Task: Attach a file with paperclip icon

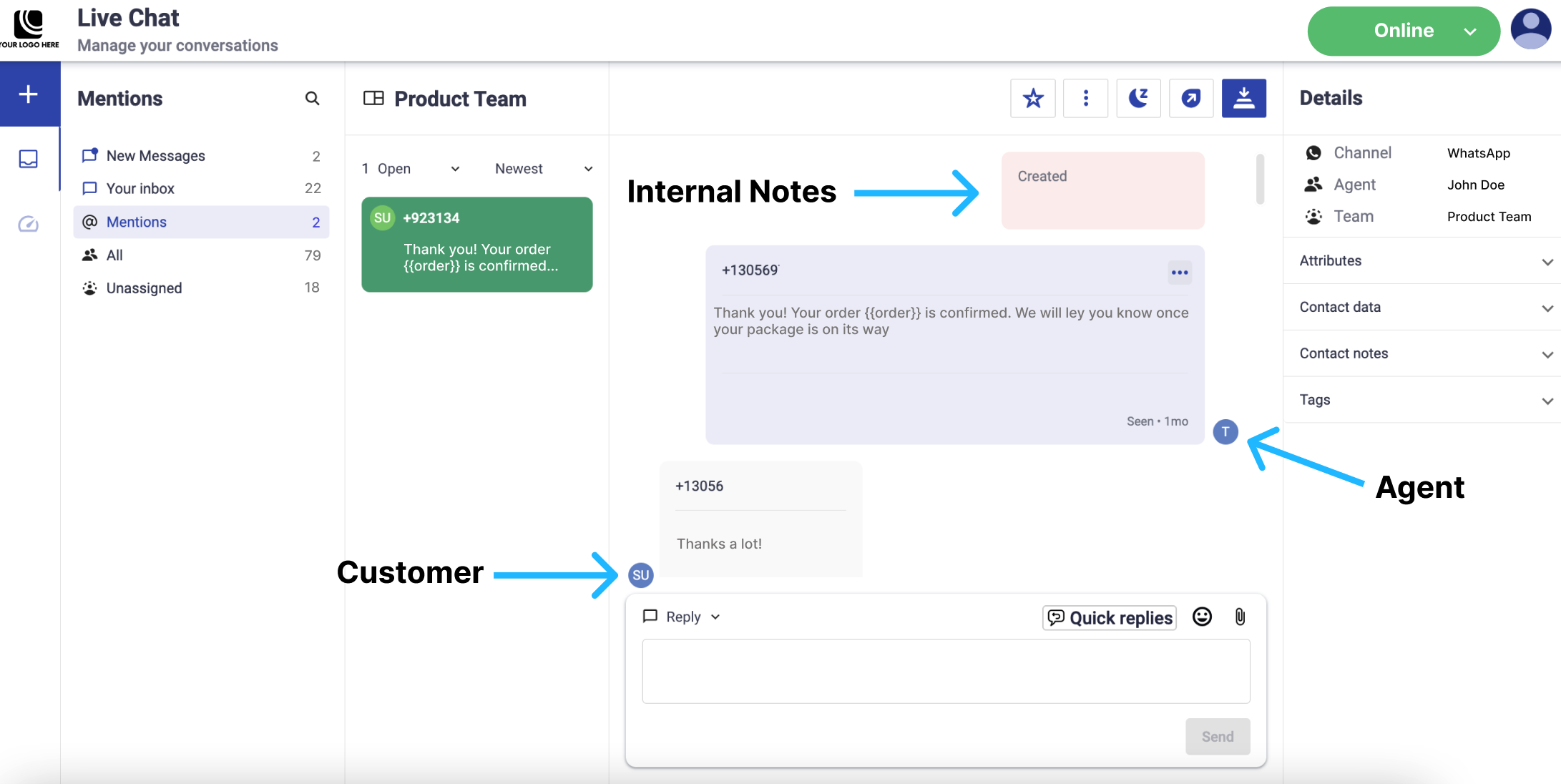Action: pyautogui.click(x=1240, y=617)
